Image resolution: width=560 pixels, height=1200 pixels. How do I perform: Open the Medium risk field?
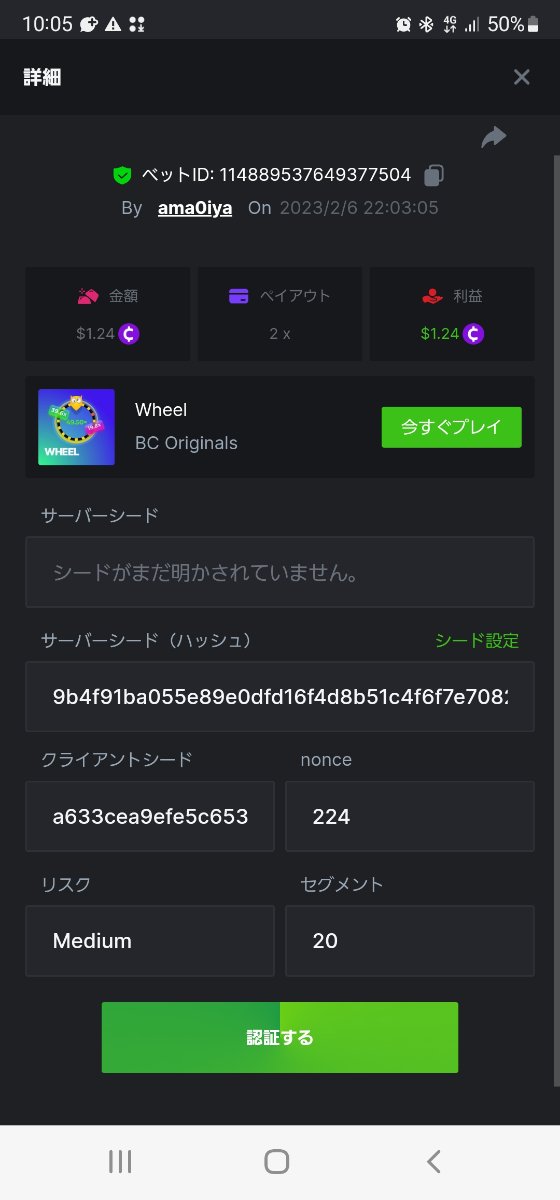pyautogui.click(x=150, y=941)
